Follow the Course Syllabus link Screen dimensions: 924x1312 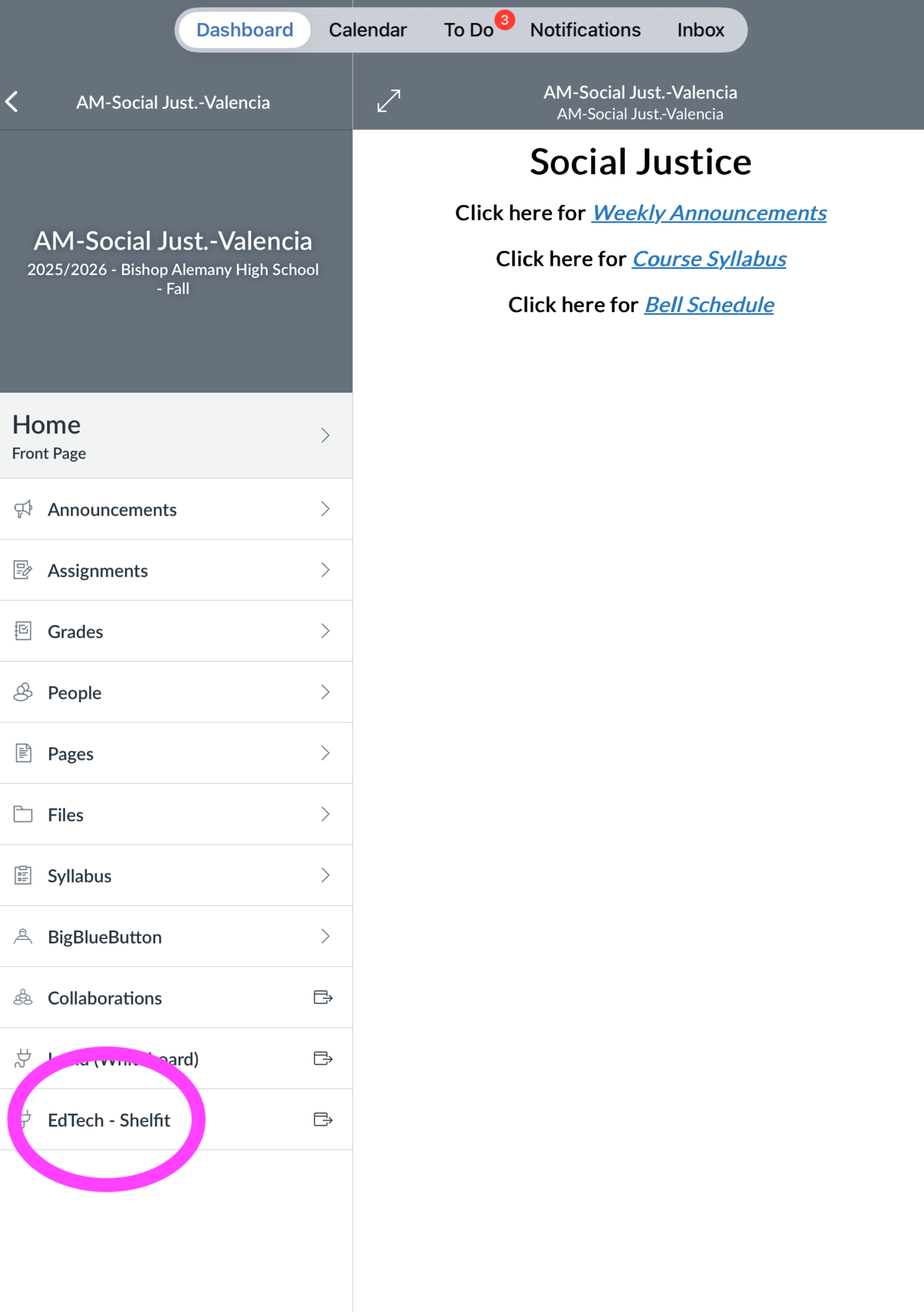point(709,259)
